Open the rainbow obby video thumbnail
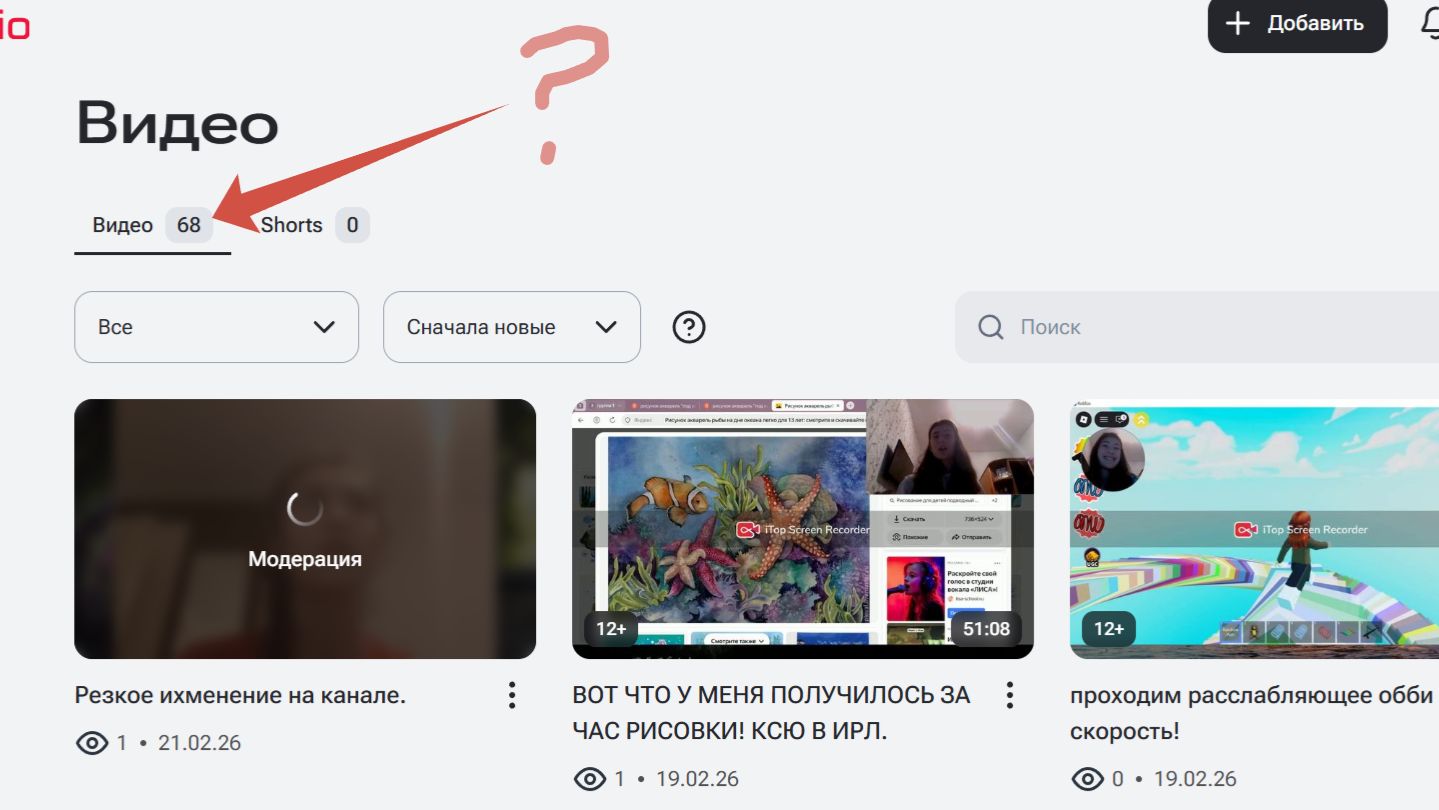1439x810 pixels. [1254, 529]
